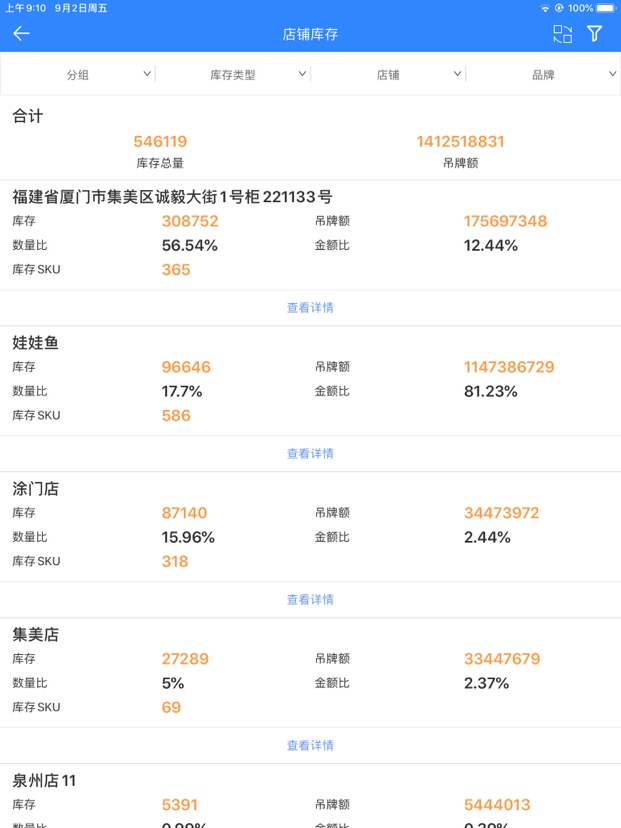Tap the back arrow icon
The height and width of the screenshot is (828, 621).
click(21, 34)
